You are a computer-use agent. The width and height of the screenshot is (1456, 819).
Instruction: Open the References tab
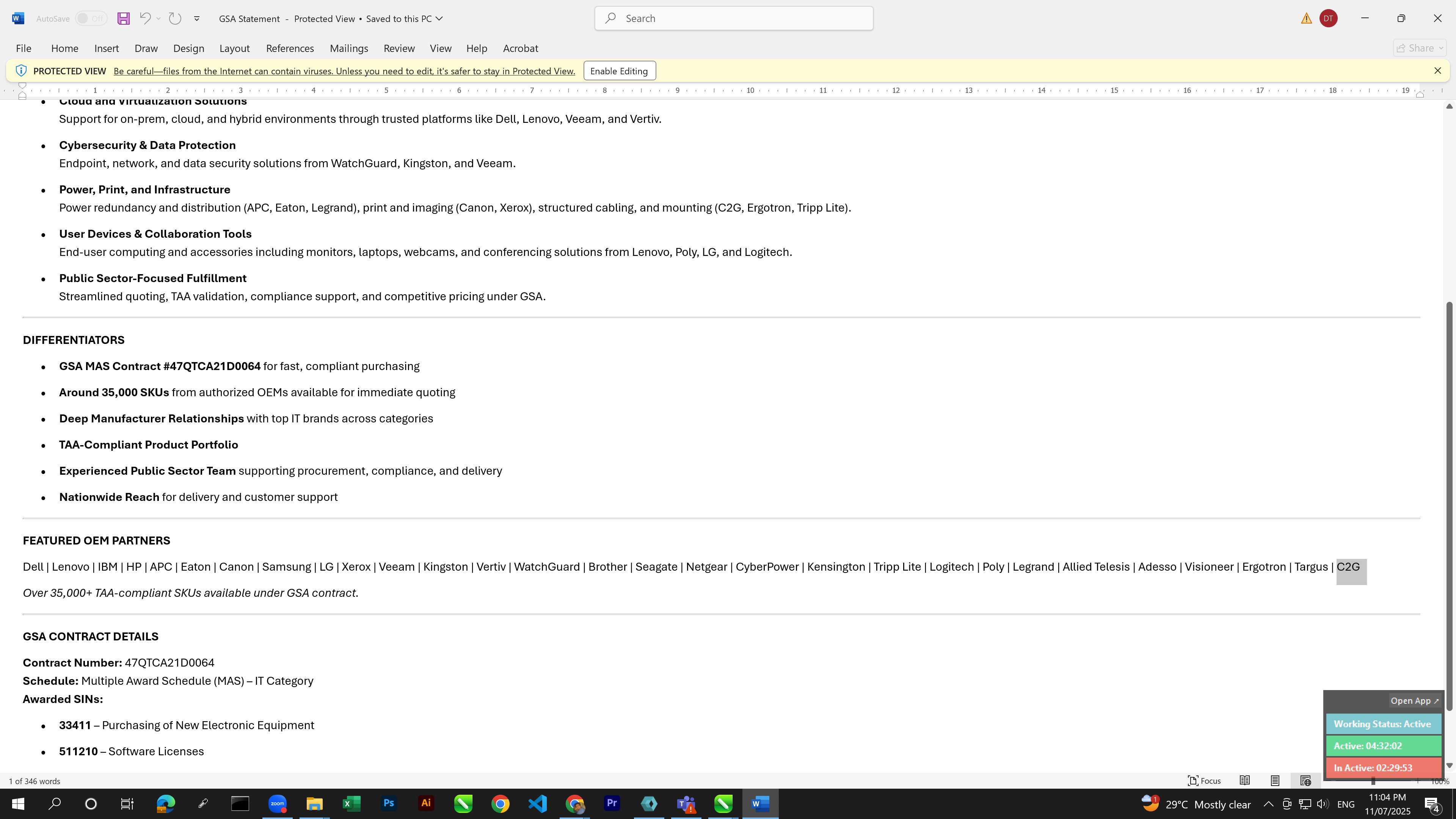point(290,48)
